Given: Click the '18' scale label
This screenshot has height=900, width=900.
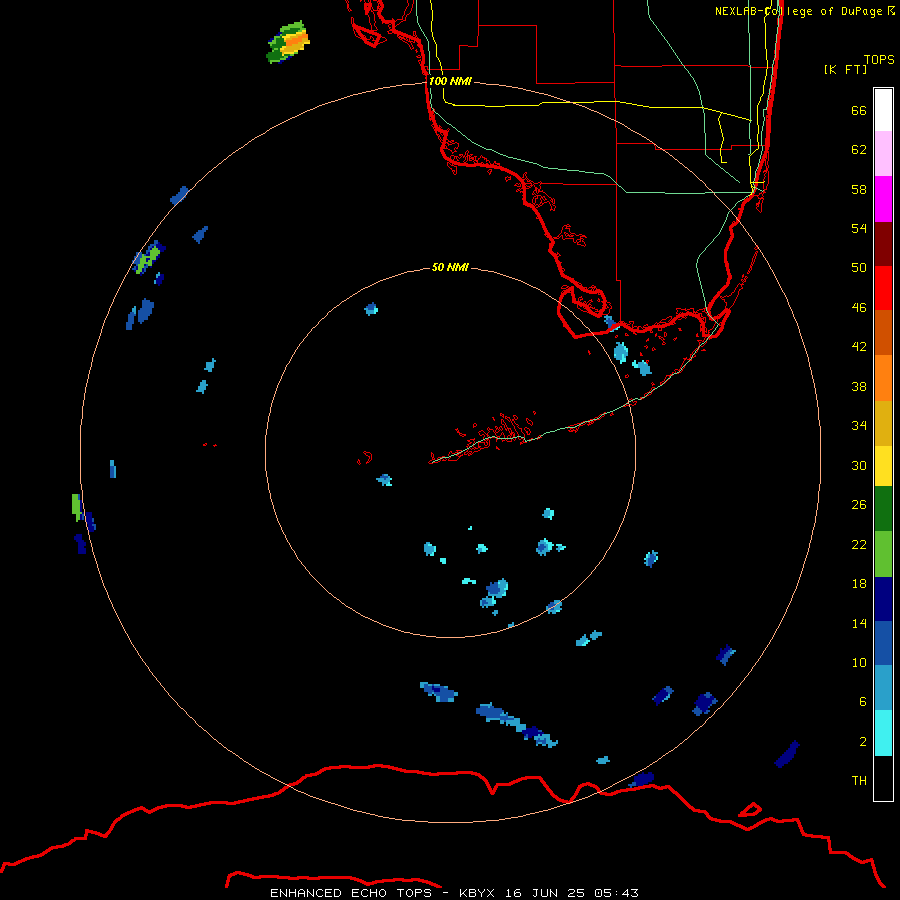Looking at the screenshot, I should point(859,584).
